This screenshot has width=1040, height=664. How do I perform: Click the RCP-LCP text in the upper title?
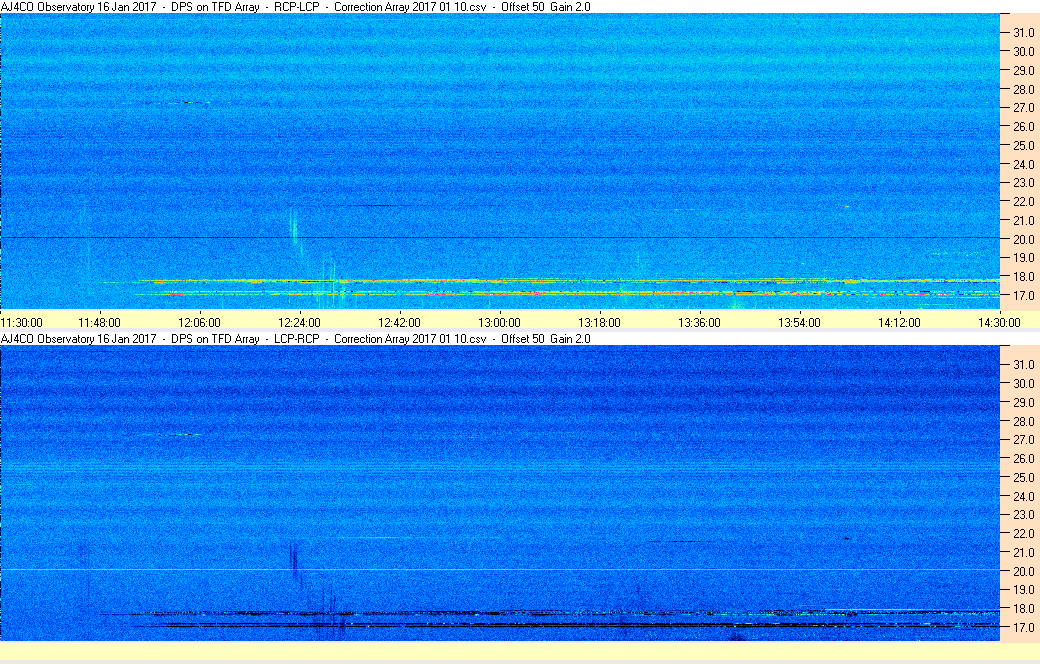[x=296, y=7]
